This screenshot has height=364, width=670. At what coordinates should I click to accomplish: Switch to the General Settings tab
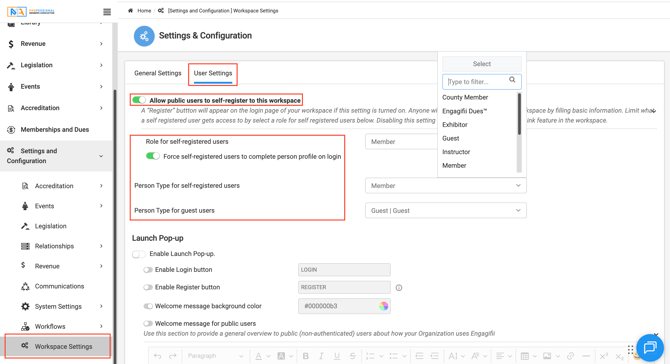(158, 73)
